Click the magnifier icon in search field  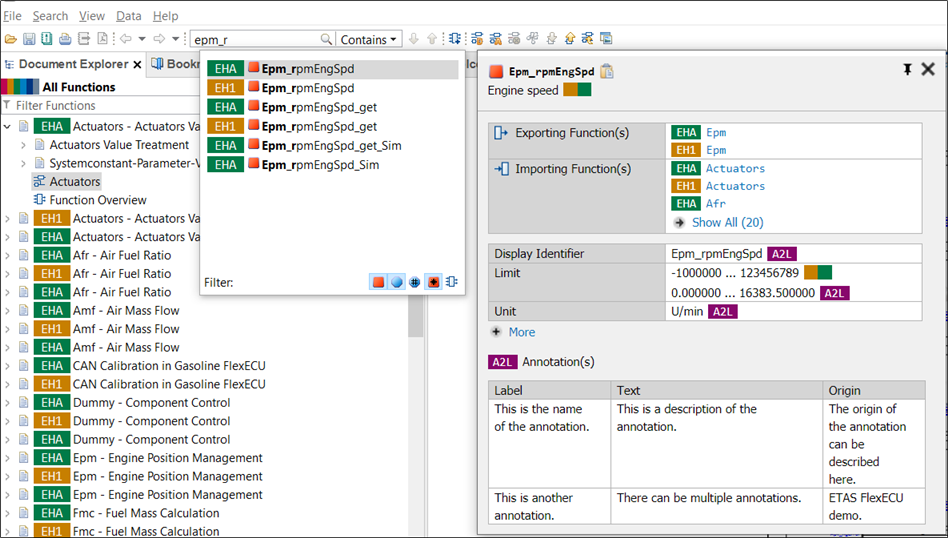[x=326, y=39]
